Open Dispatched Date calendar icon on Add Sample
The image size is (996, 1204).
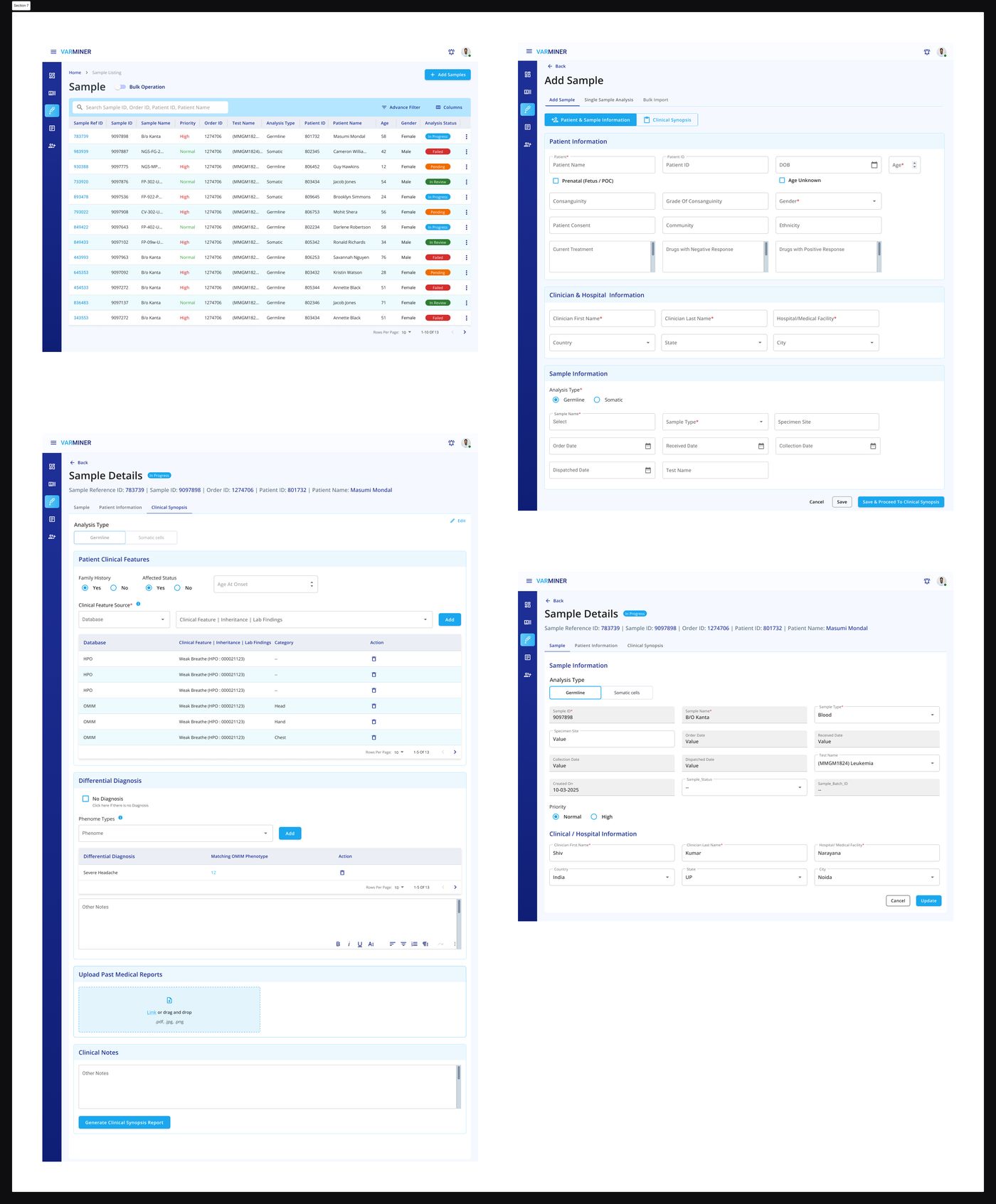tap(648, 470)
